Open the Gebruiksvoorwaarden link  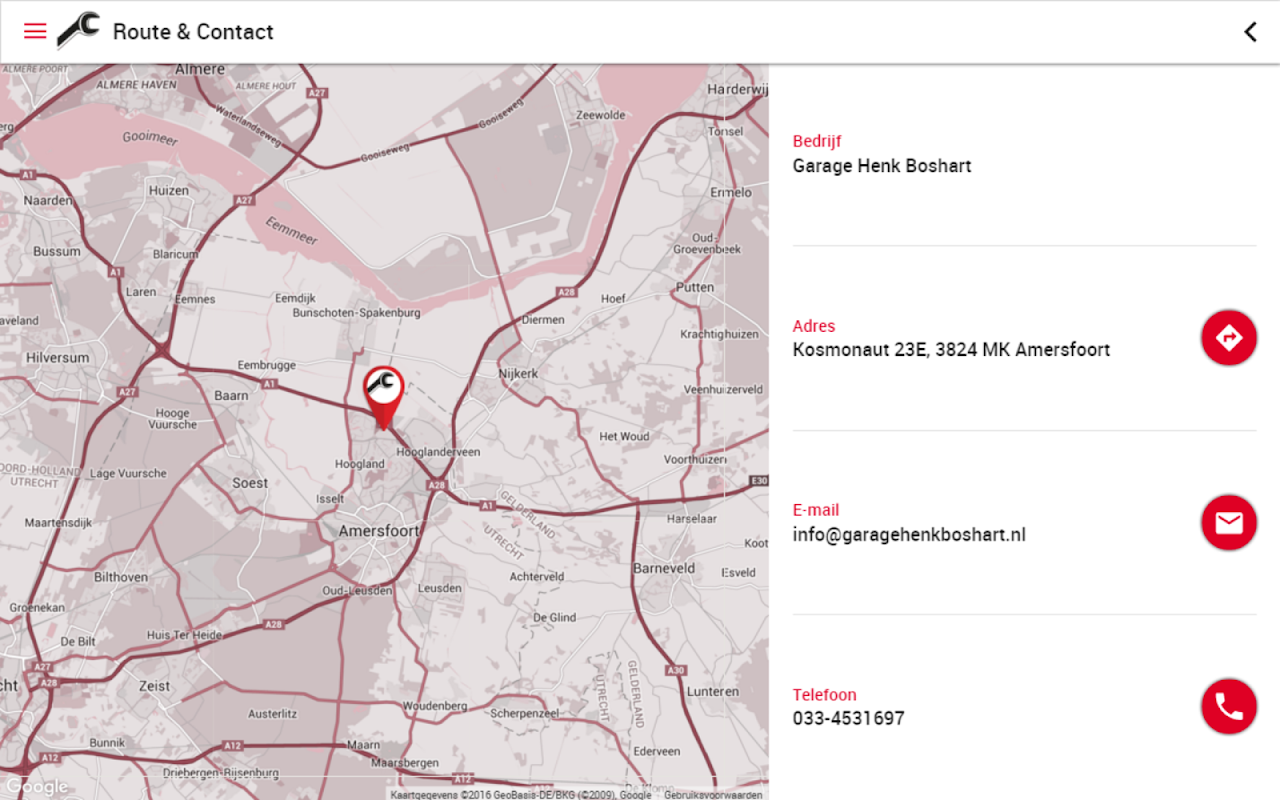[713, 795]
